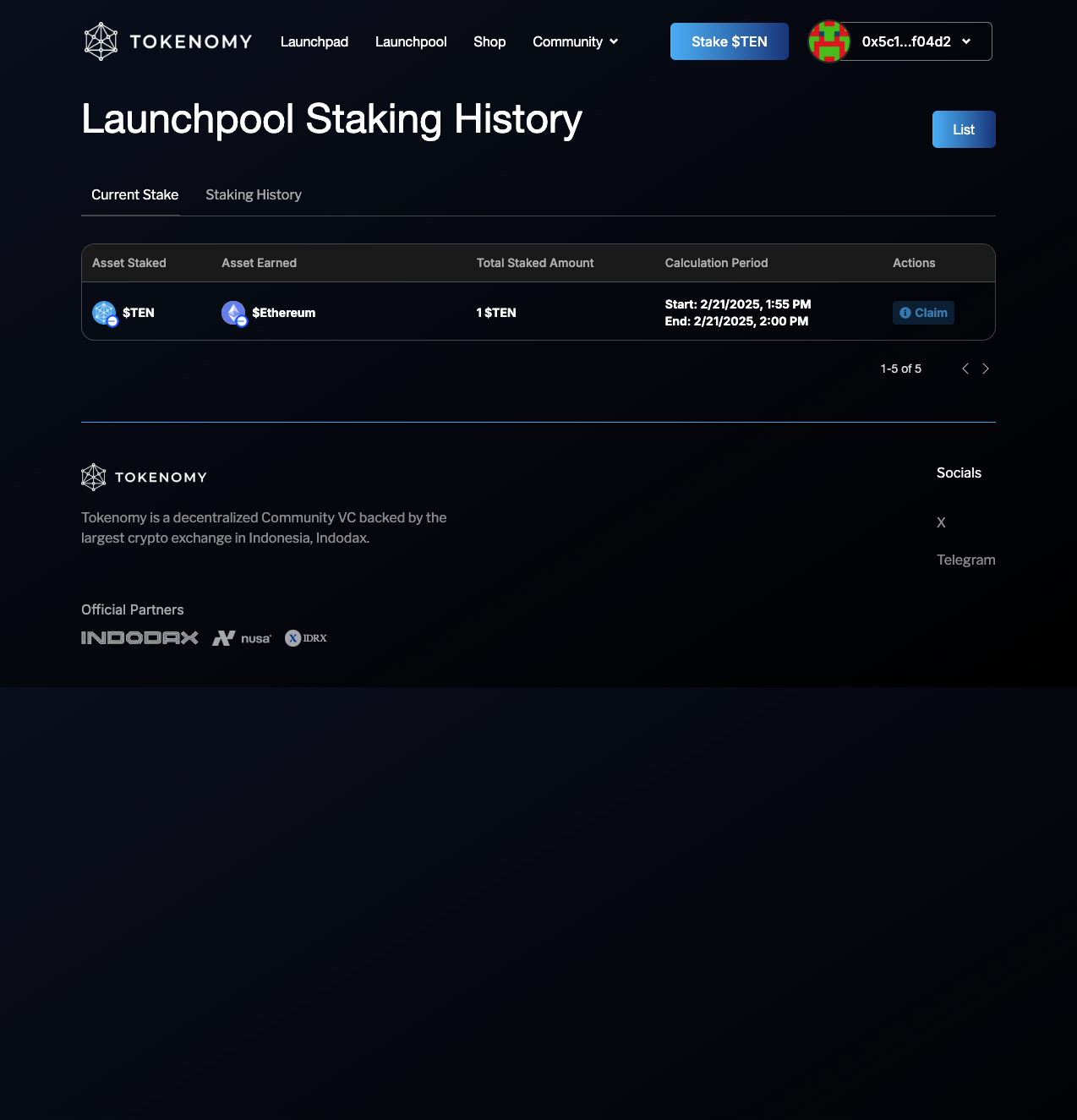Click the $TEN token icon
Viewport: 1077px width, 1120px height.
[x=104, y=313]
